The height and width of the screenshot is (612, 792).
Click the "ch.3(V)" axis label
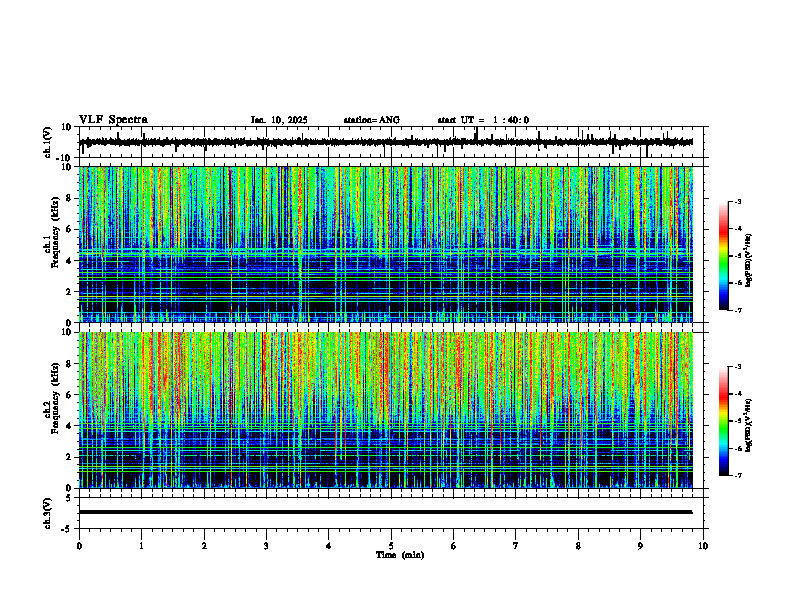[48, 513]
